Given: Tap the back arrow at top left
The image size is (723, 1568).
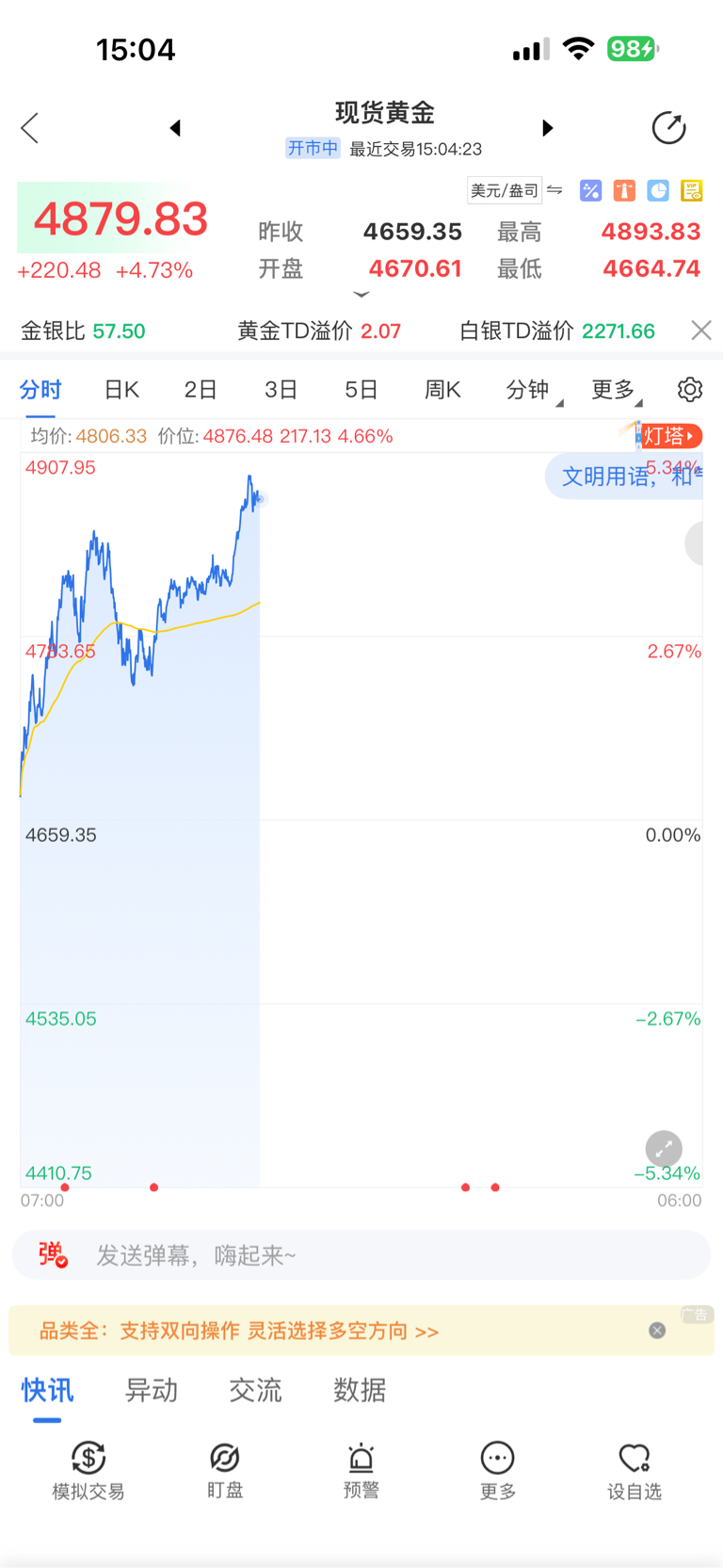Looking at the screenshot, I should [x=30, y=128].
